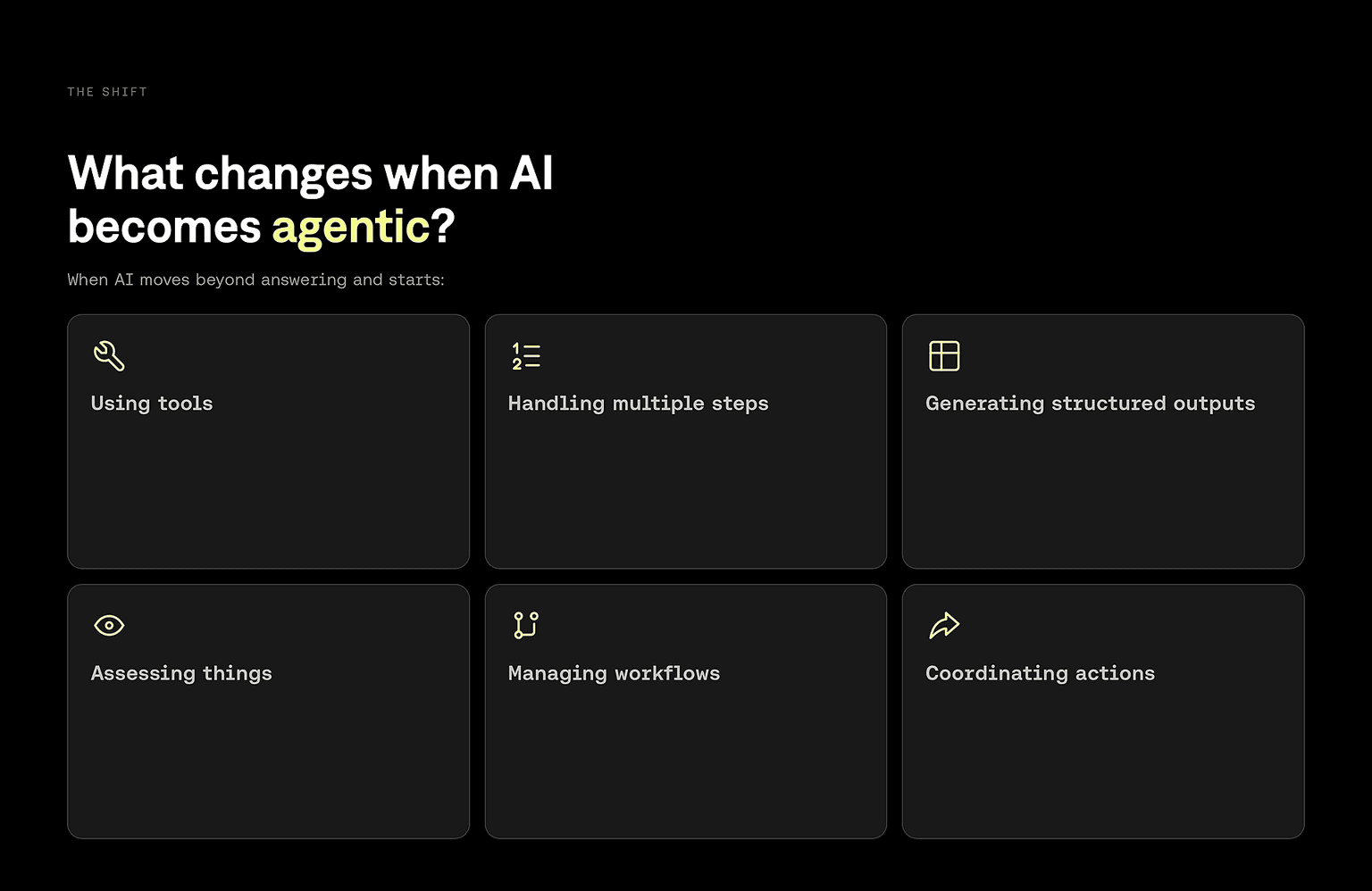The image size is (1372, 891).
Task: Select the Assessing things text
Action: (181, 674)
